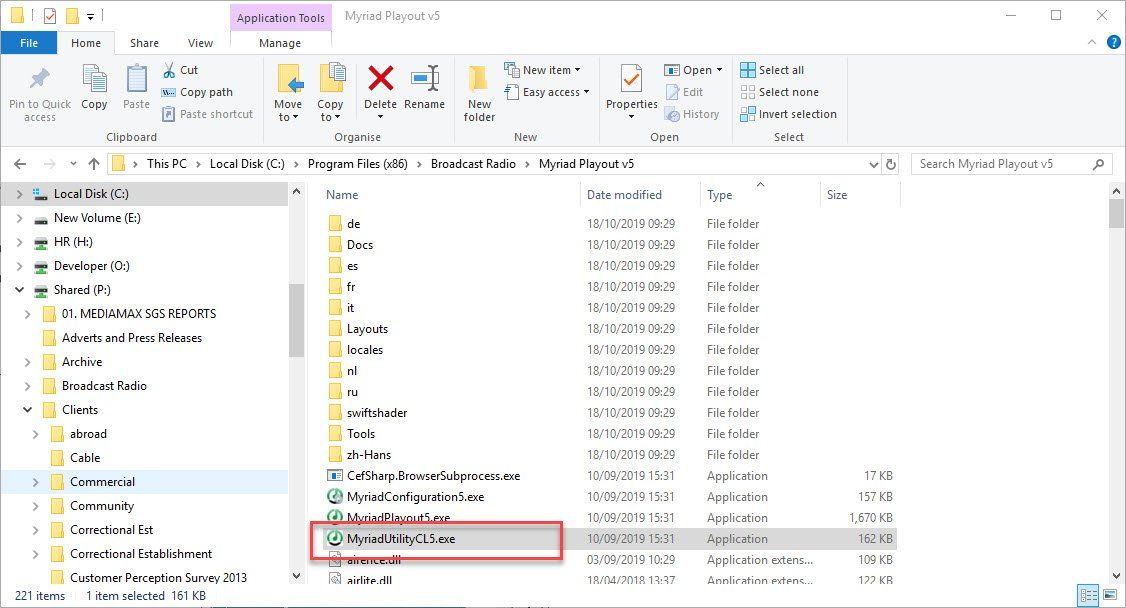1126x608 pixels.
Task: Click the Paste ribbon icon
Action: [136, 78]
